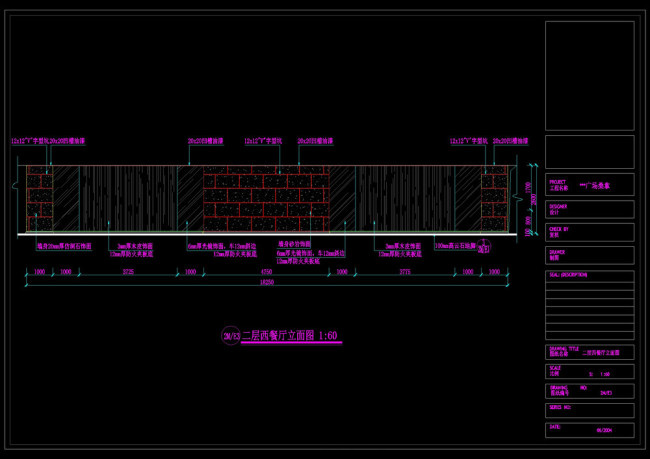
Task: Select the DRAWER field in title block
Action: tap(589, 255)
